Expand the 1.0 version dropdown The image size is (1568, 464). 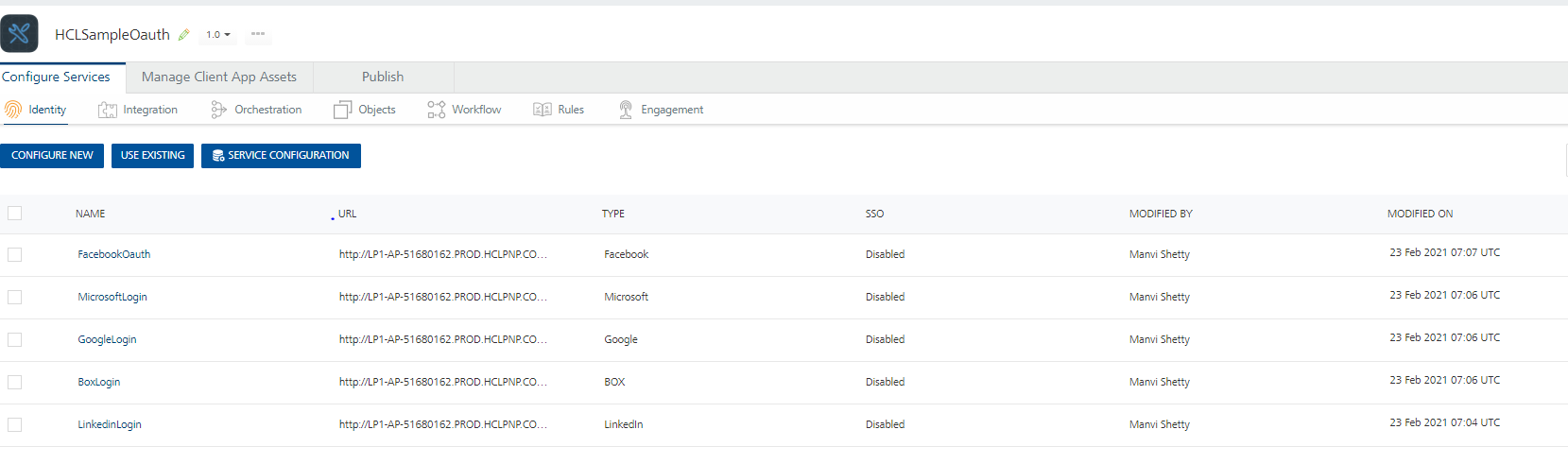(218, 35)
